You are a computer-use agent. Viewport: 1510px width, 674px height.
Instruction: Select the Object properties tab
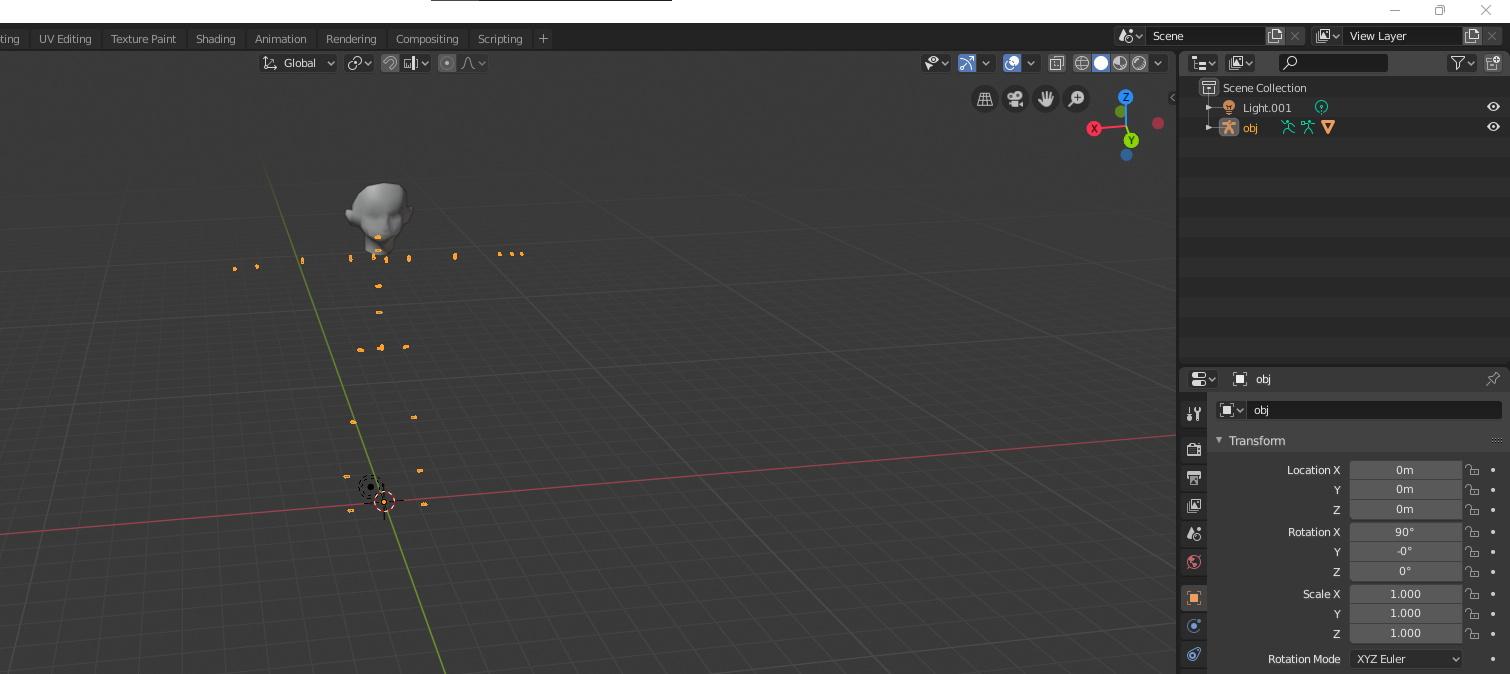click(x=1193, y=597)
